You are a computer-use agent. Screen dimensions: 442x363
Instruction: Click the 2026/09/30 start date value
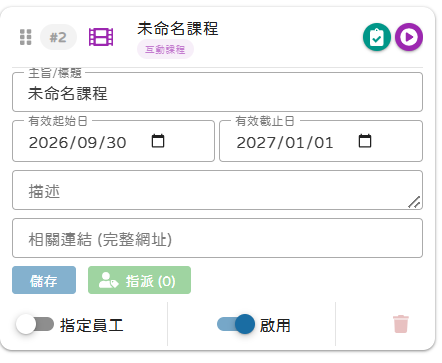tap(78, 143)
